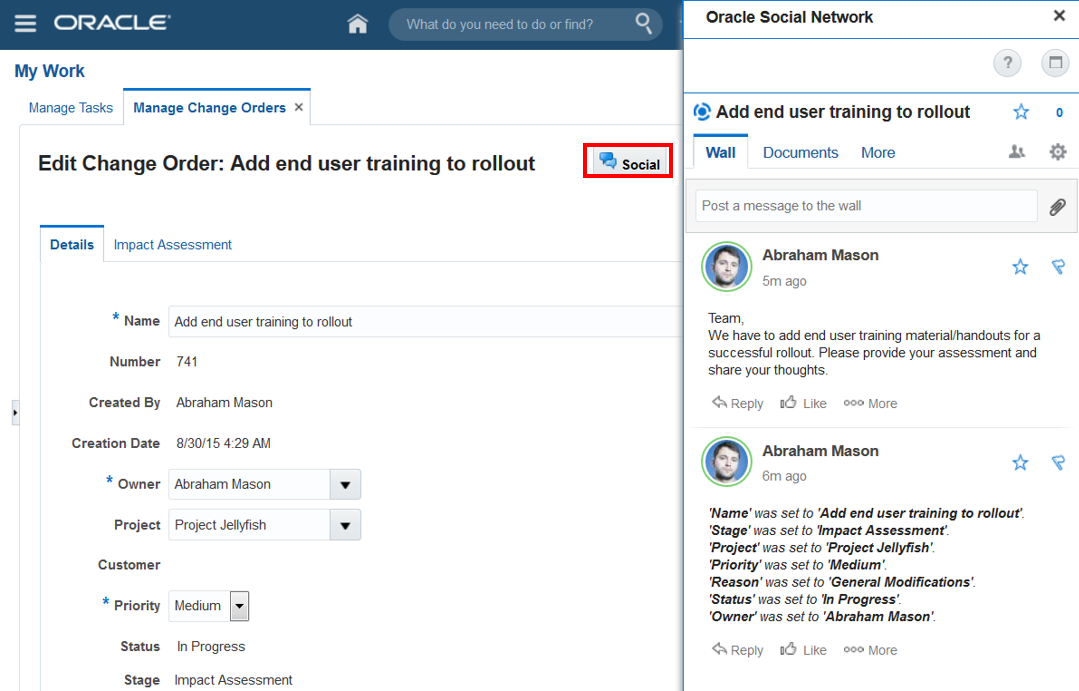Image resolution: width=1079 pixels, height=691 pixels.
Task: Click the My Work heading
Action: click(x=50, y=71)
